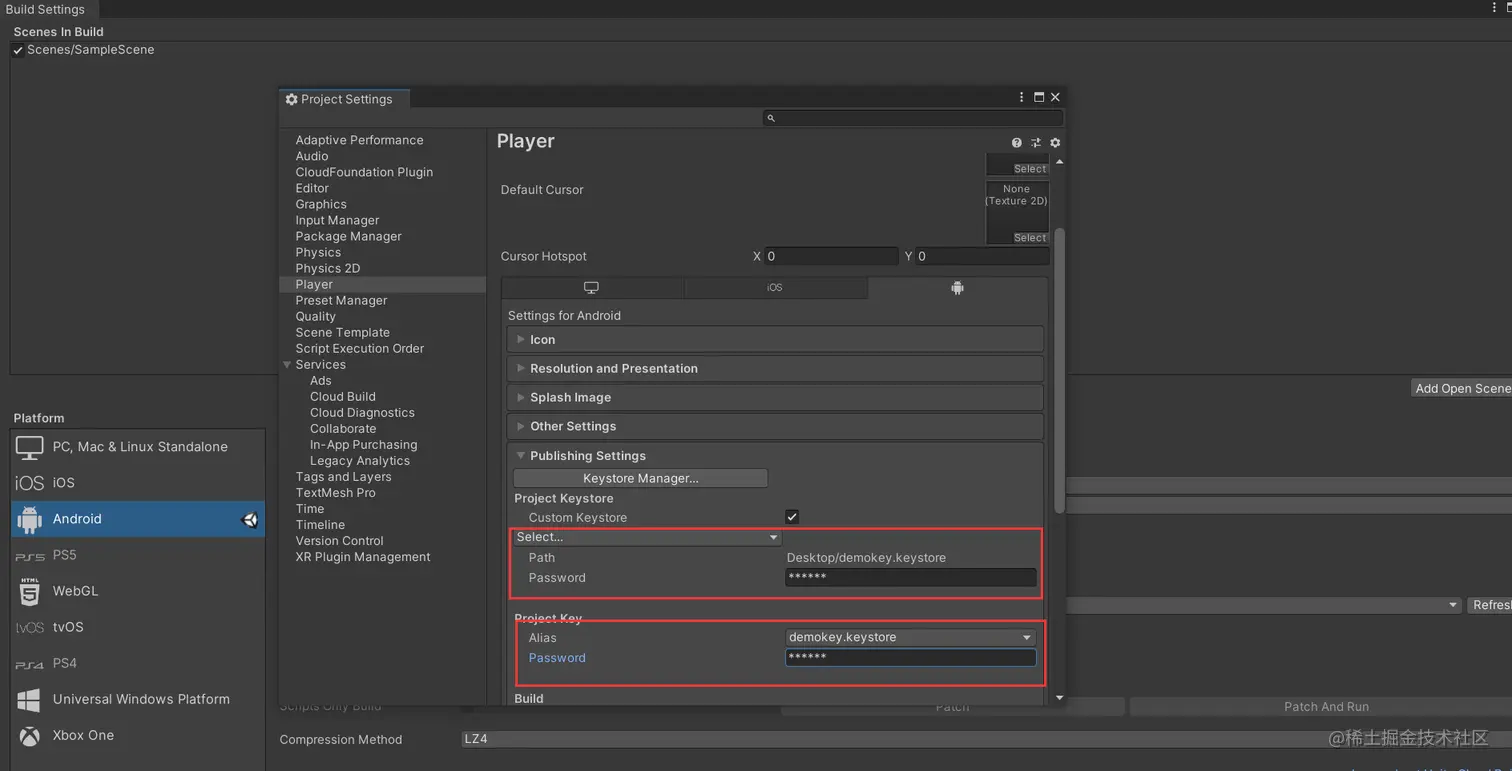Collapse the Publishing Settings section
The image size is (1512, 771).
coord(520,456)
